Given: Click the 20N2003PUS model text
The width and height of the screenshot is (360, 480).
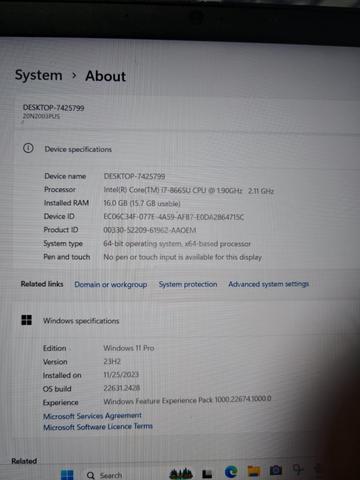Looking at the screenshot, I should click(41, 116).
